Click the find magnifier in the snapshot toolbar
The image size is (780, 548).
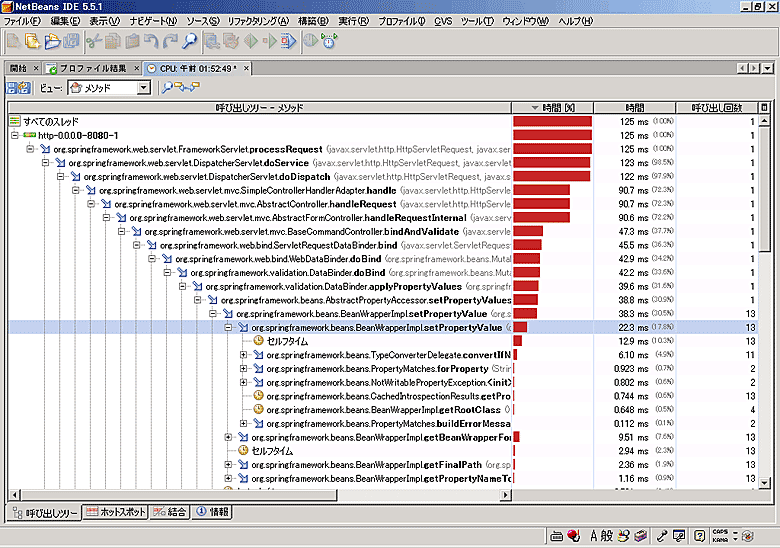point(167,88)
